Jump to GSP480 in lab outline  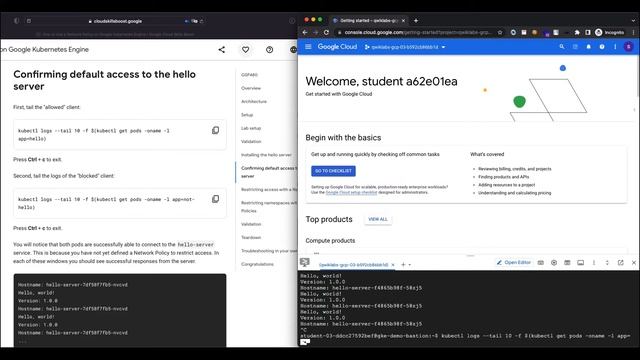coord(249,75)
